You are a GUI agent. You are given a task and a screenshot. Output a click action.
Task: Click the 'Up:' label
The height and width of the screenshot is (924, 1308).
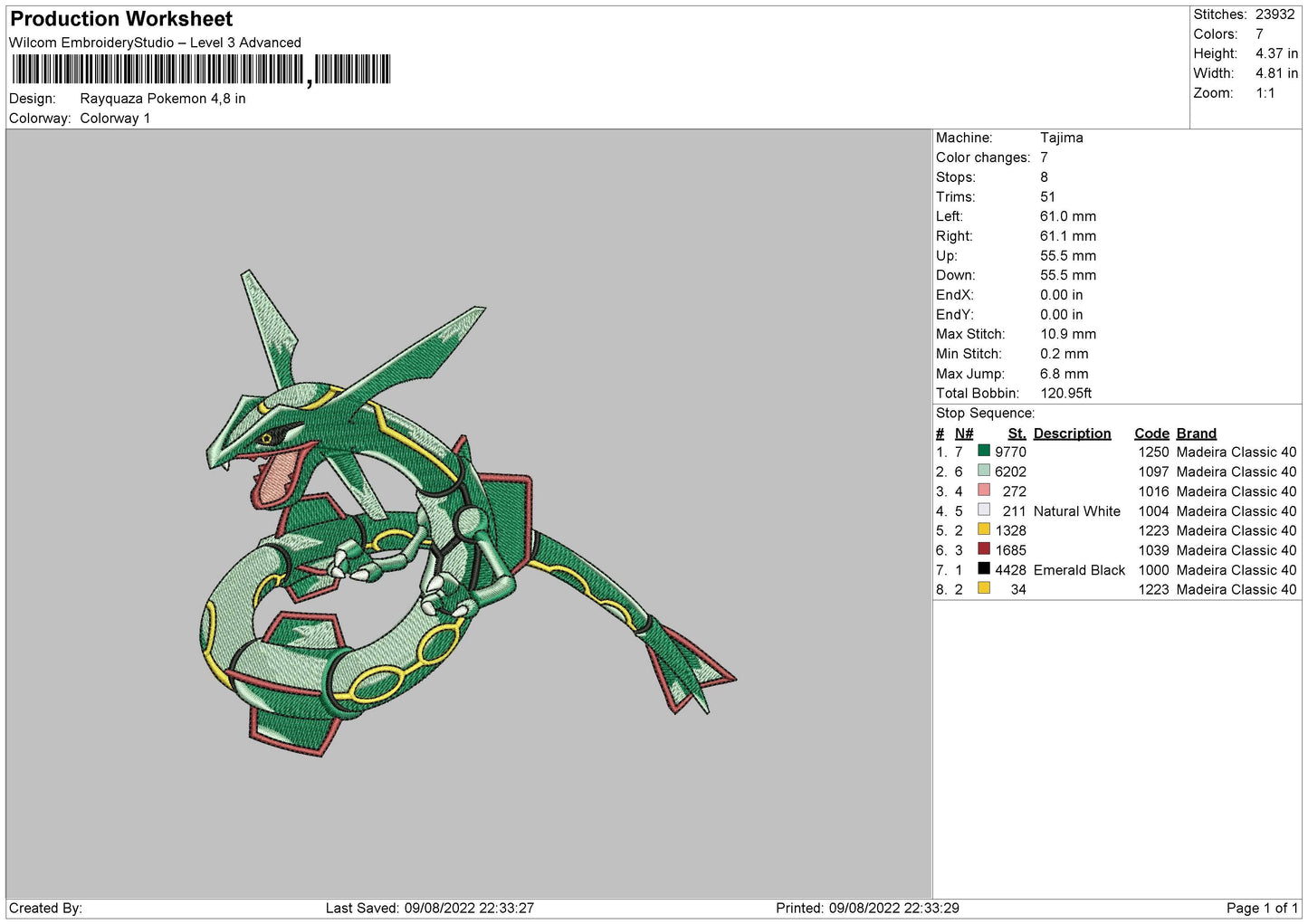click(x=946, y=256)
